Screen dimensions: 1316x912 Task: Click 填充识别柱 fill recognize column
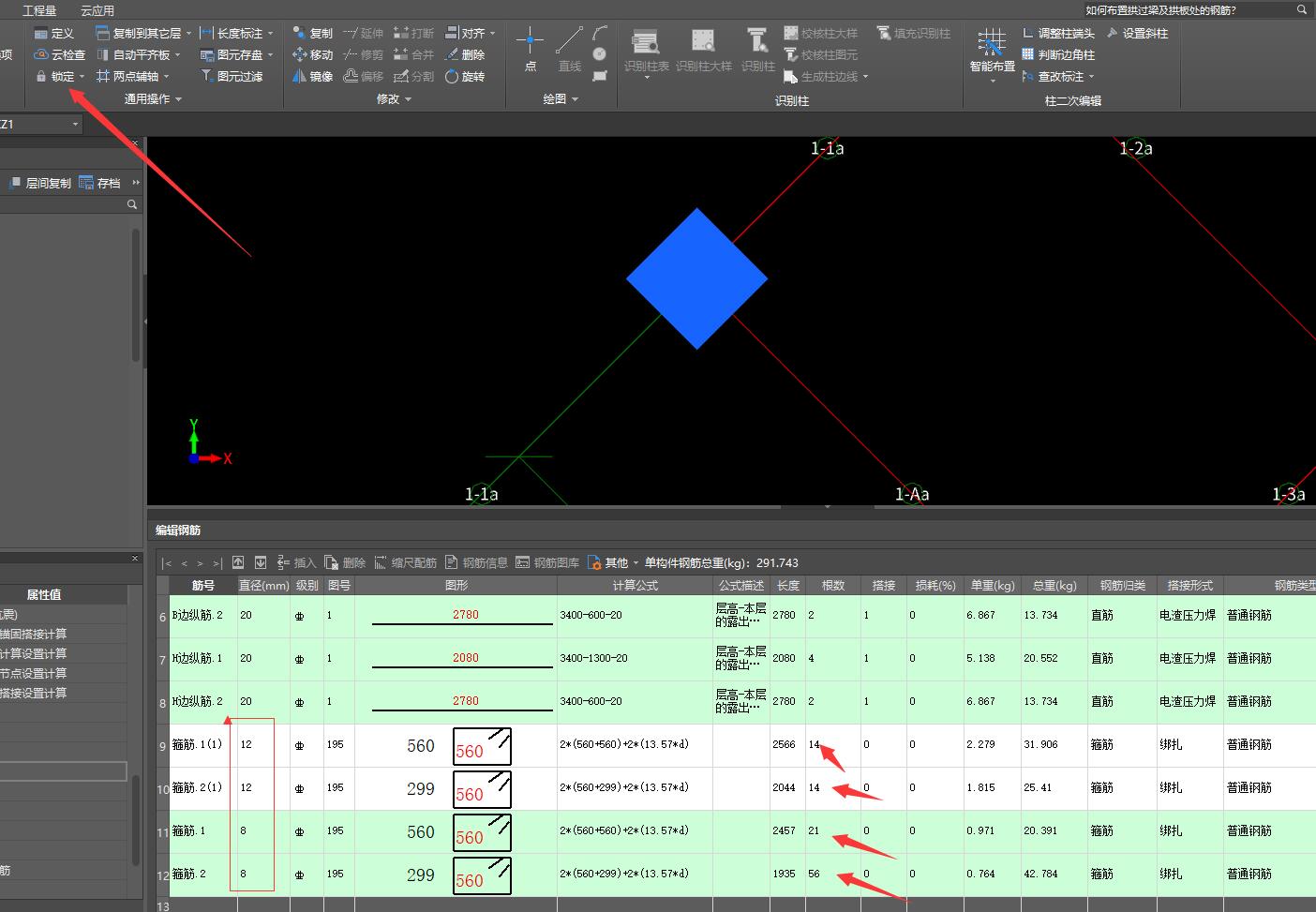click(x=914, y=34)
